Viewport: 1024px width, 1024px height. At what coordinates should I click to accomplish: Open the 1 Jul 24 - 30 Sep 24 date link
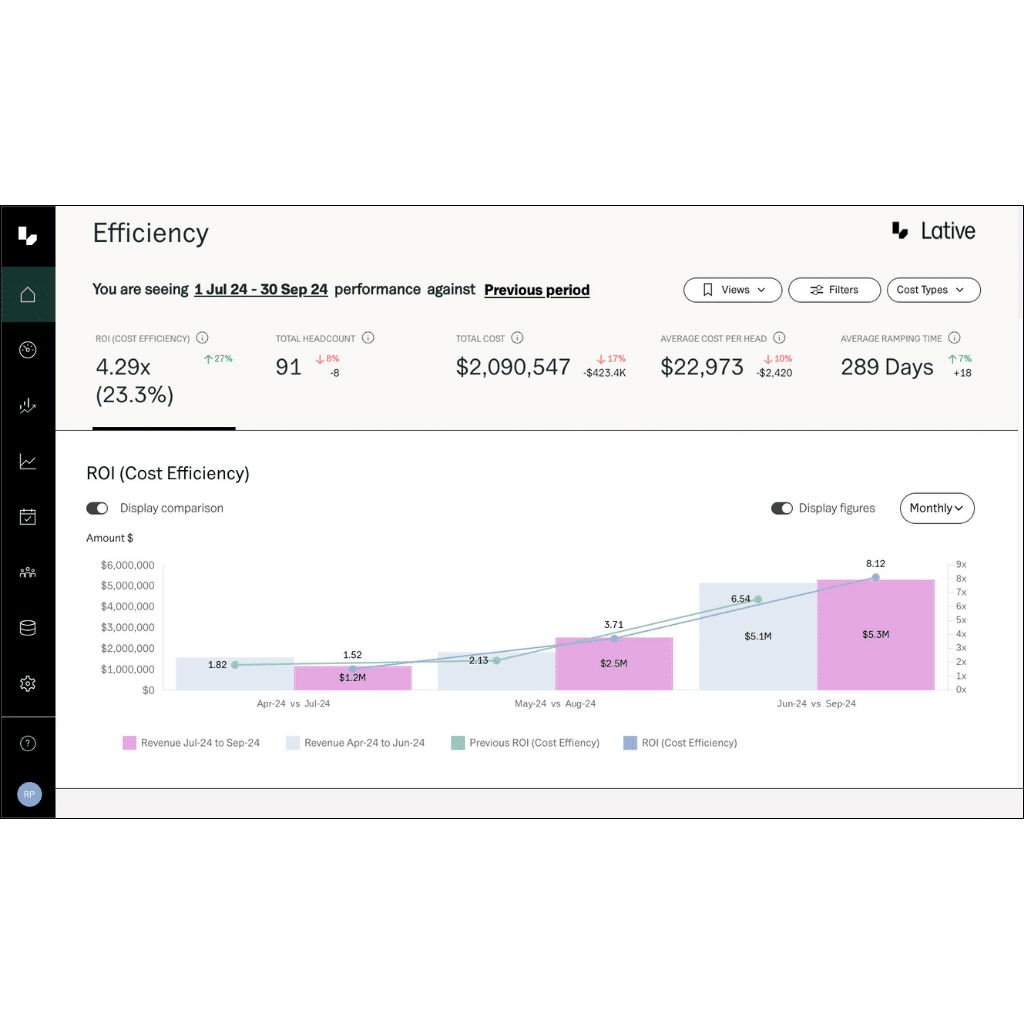pyautogui.click(x=260, y=289)
